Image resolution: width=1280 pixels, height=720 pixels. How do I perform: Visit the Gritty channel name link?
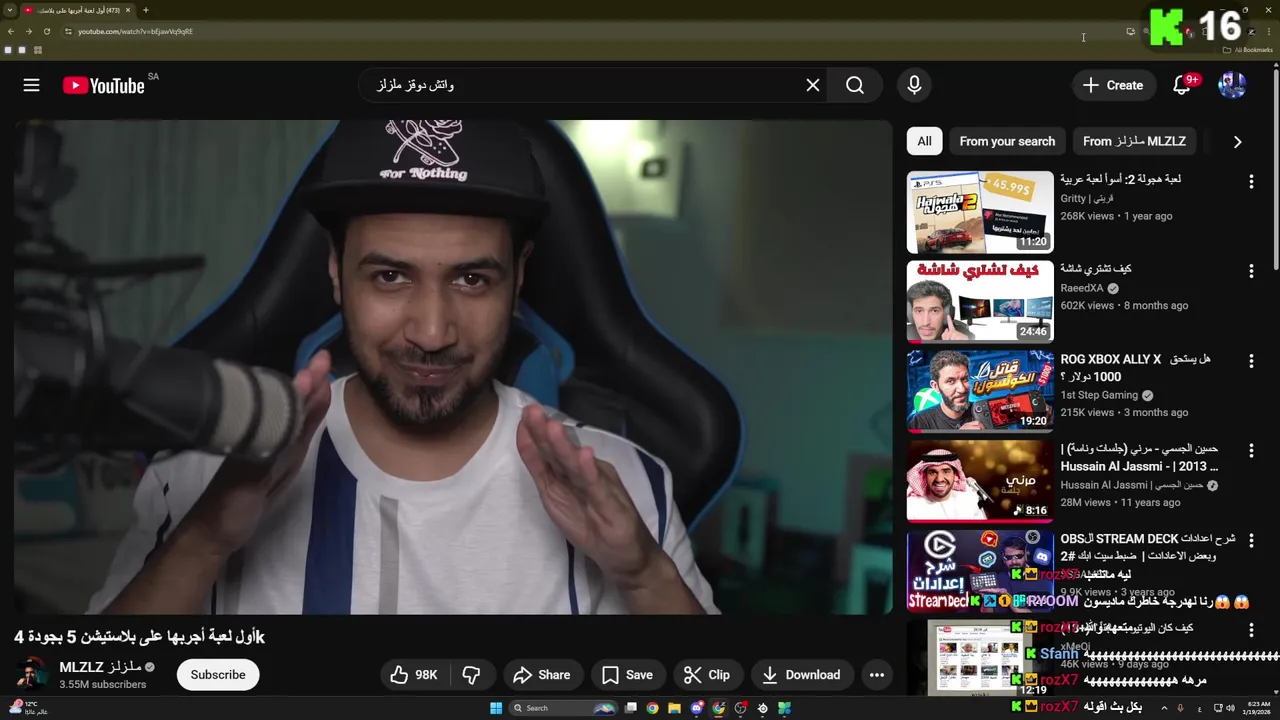1086,199
